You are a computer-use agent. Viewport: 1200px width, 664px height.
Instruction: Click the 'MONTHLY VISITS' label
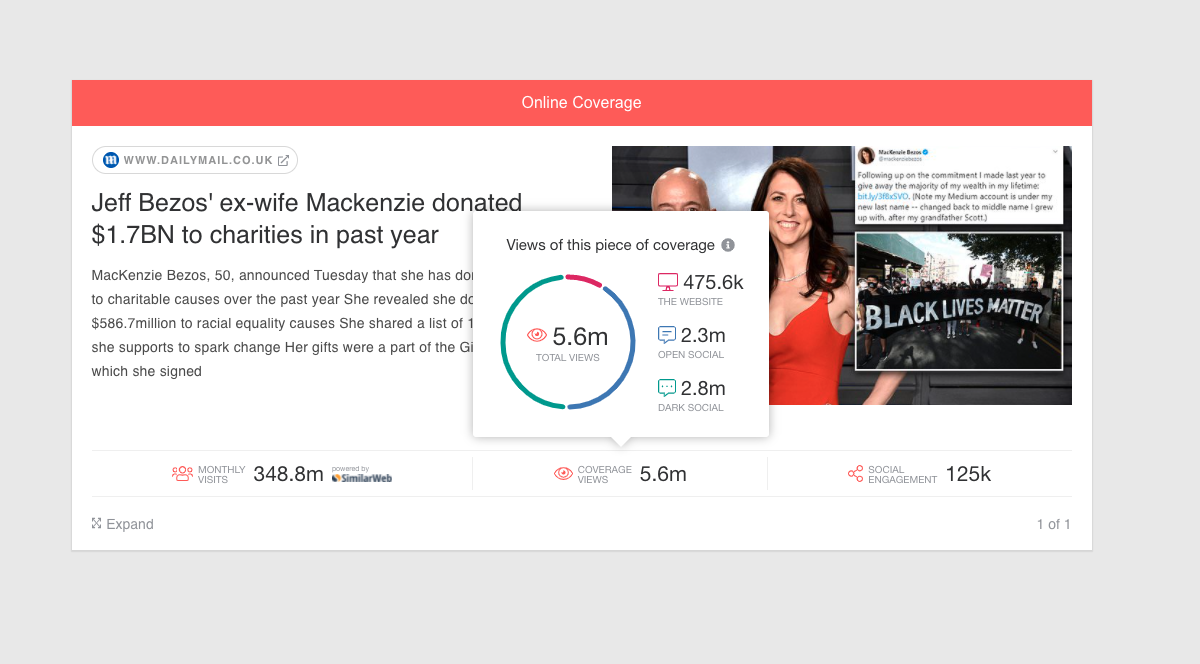[x=221, y=474]
